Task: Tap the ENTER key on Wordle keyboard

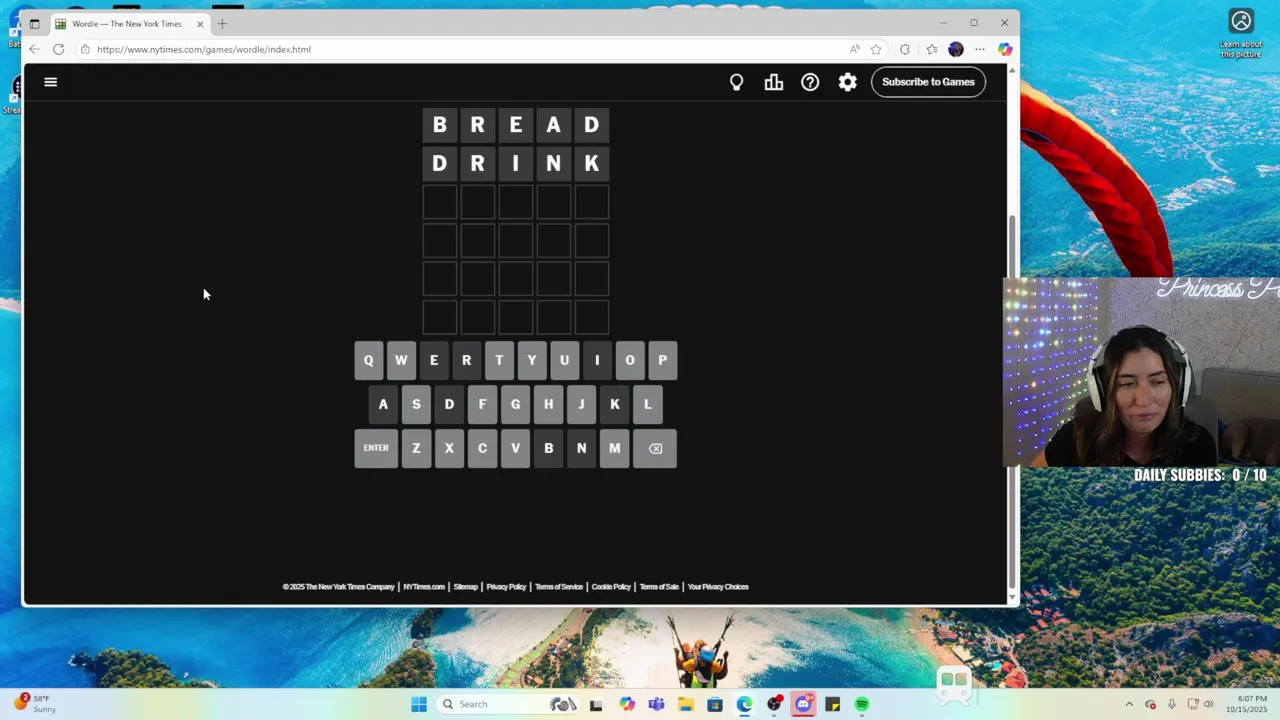Action: tap(376, 448)
